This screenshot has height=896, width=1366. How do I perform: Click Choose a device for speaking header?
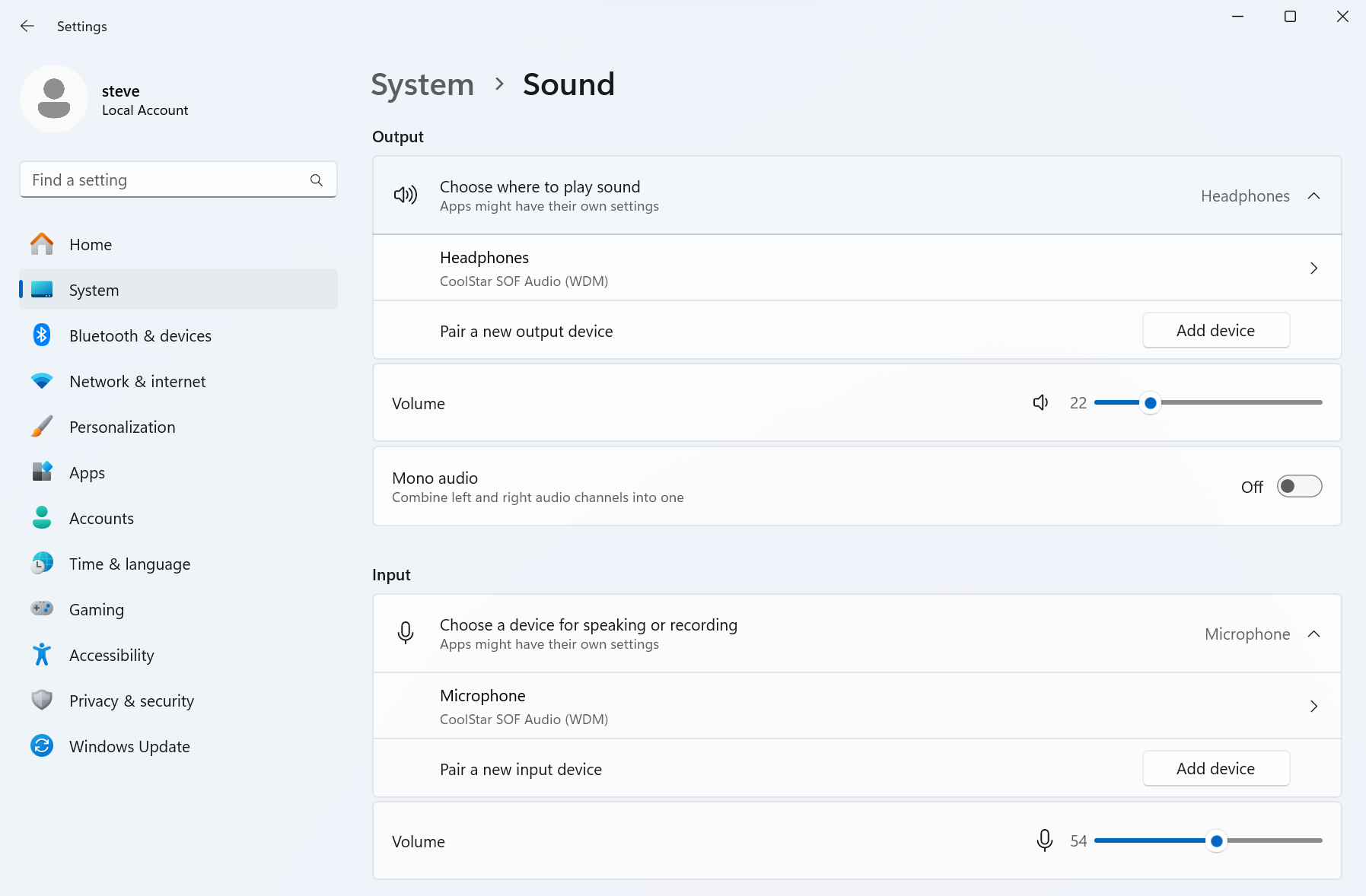(x=857, y=634)
